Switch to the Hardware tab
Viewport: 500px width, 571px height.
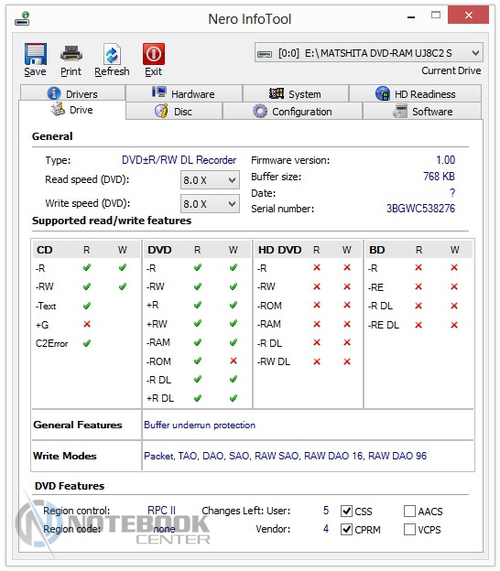[184, 93]
